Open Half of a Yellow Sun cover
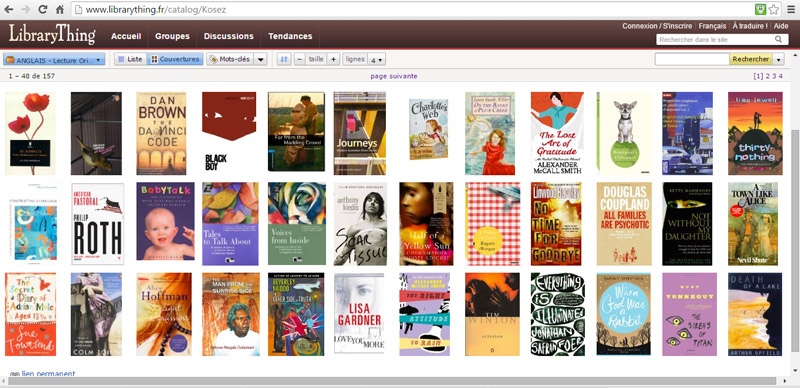Image resolution: width=800 pixels, height=388 pixels. pos(426,224)
